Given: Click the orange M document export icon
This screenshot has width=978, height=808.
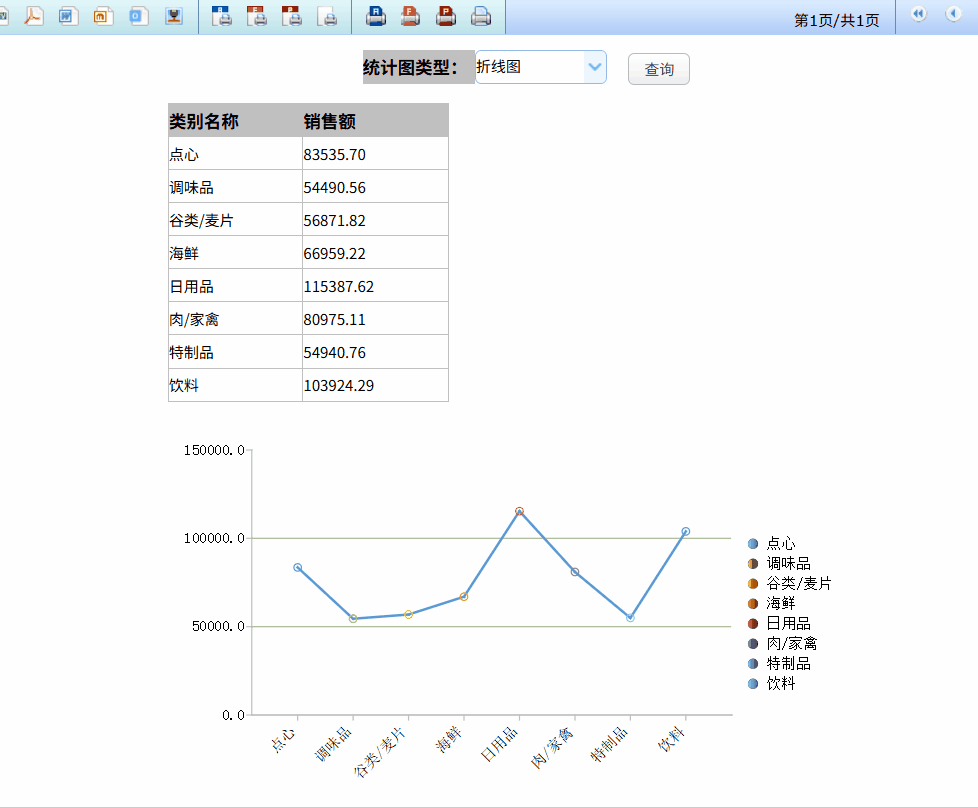Looking at the screenshot, I should click(103, 16).
